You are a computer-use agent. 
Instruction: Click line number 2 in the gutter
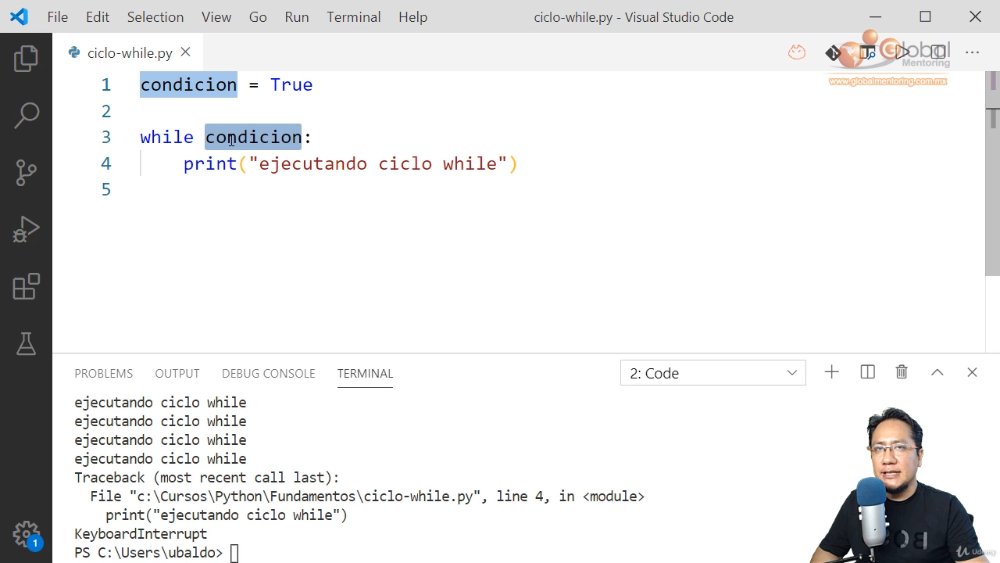tap(106, 111)
